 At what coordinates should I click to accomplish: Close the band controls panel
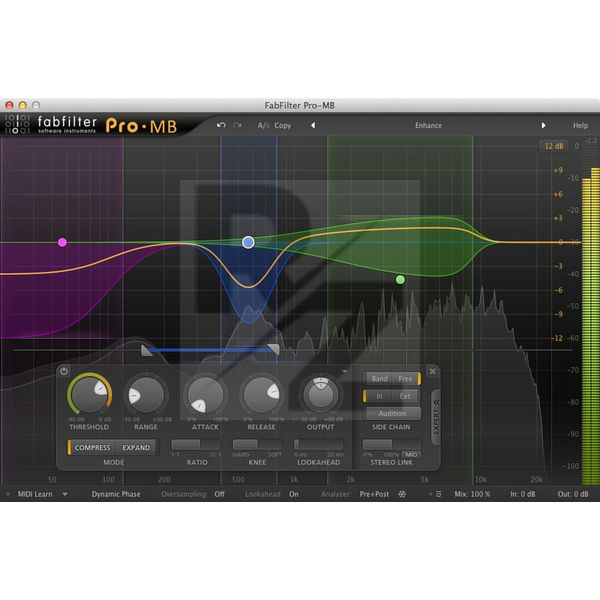pyautogui.click(x=432, y=371)
